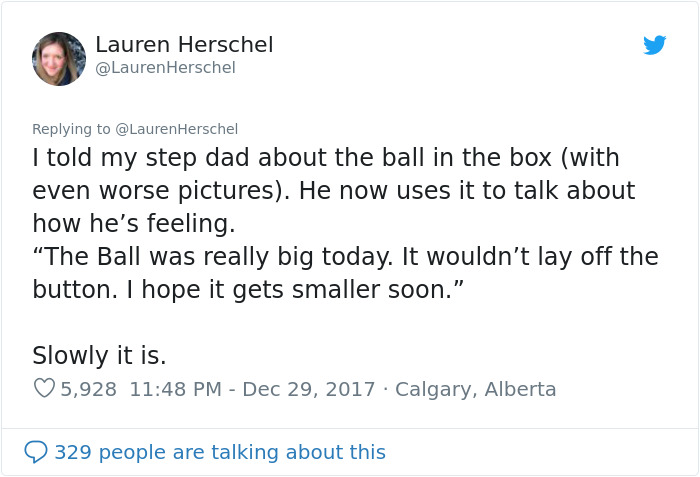The height and width of the screenshot is (477, 700).
Task: Click the @LaurenHerschel mention after Replying to
Action: (x=177, y=129)
